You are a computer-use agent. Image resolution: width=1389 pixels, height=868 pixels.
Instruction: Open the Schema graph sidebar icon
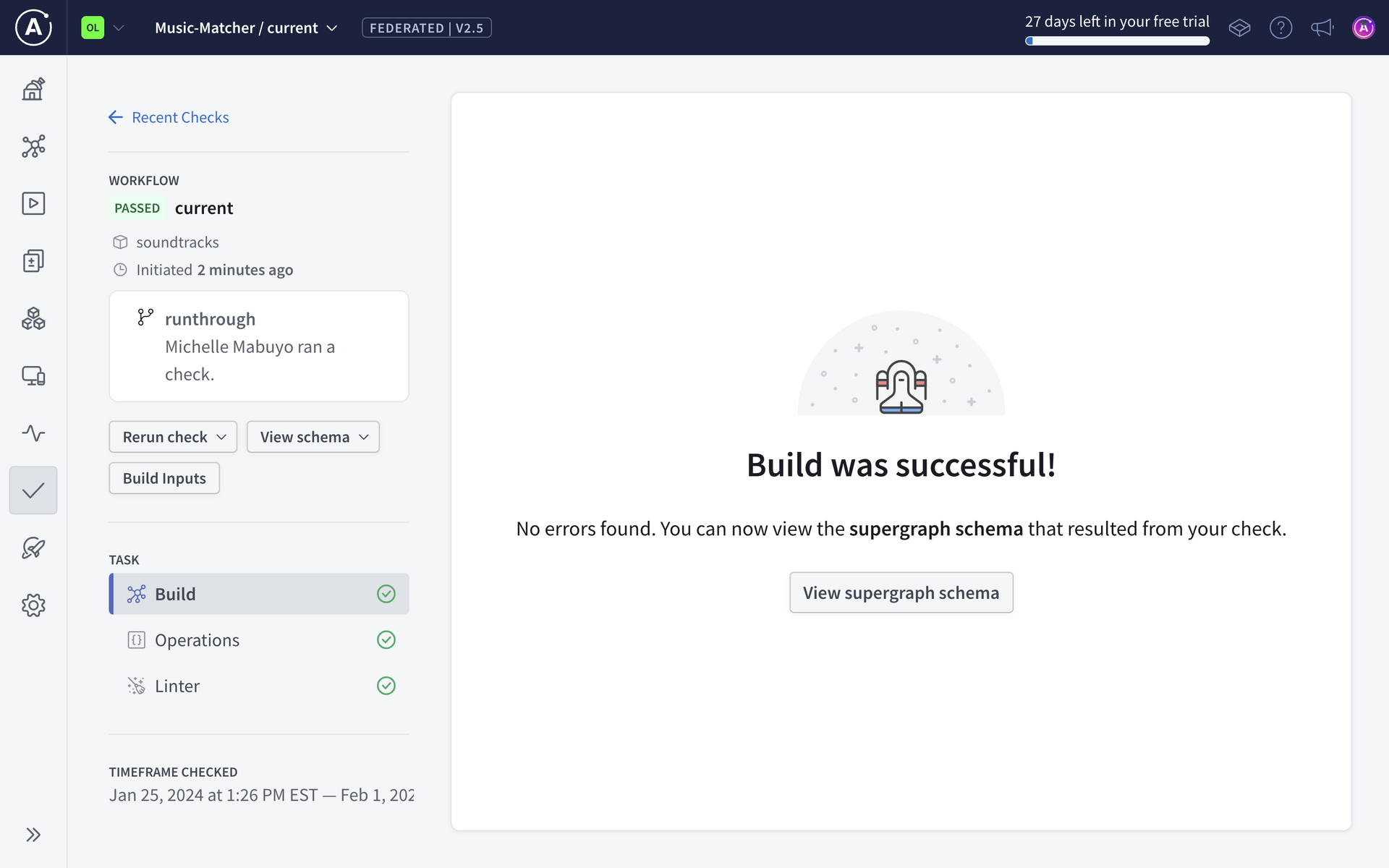(x=33, y=146)
